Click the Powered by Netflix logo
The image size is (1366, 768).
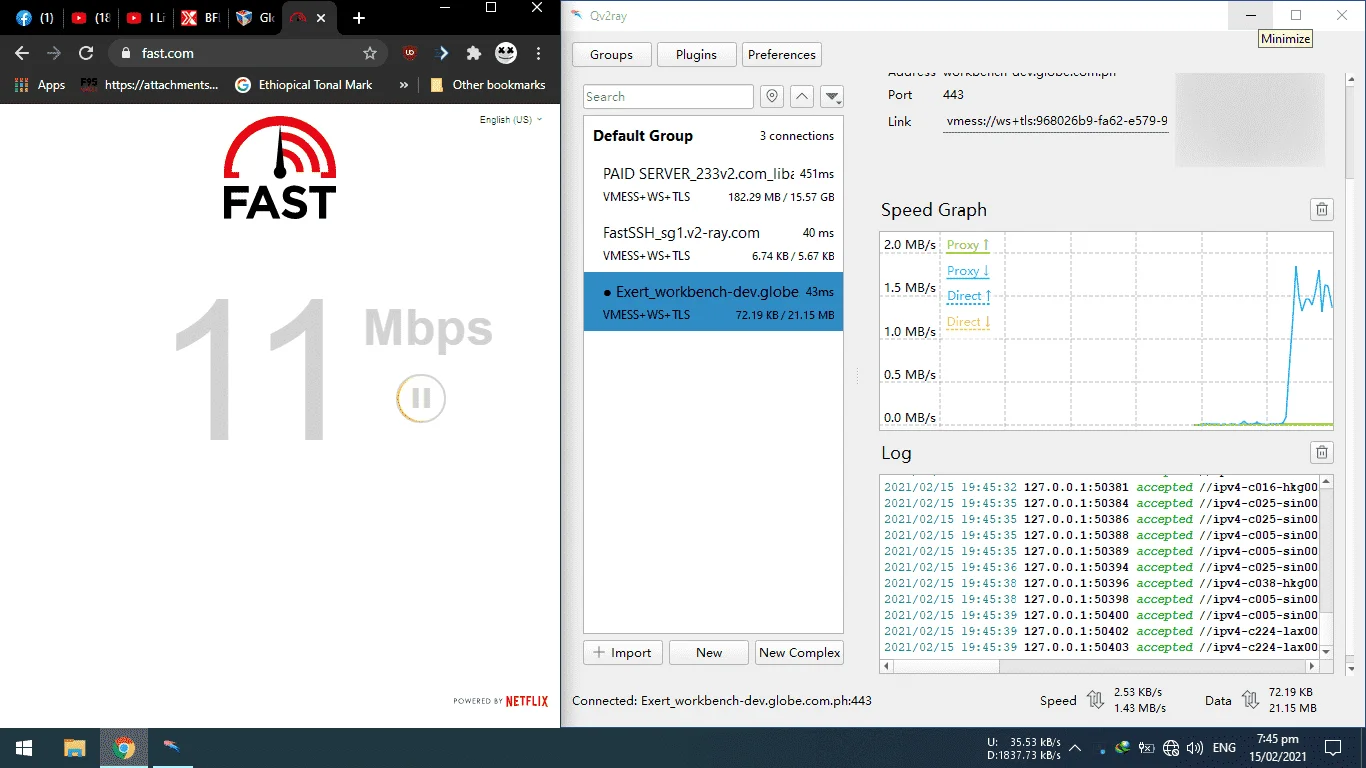click(x=501, y=701)
